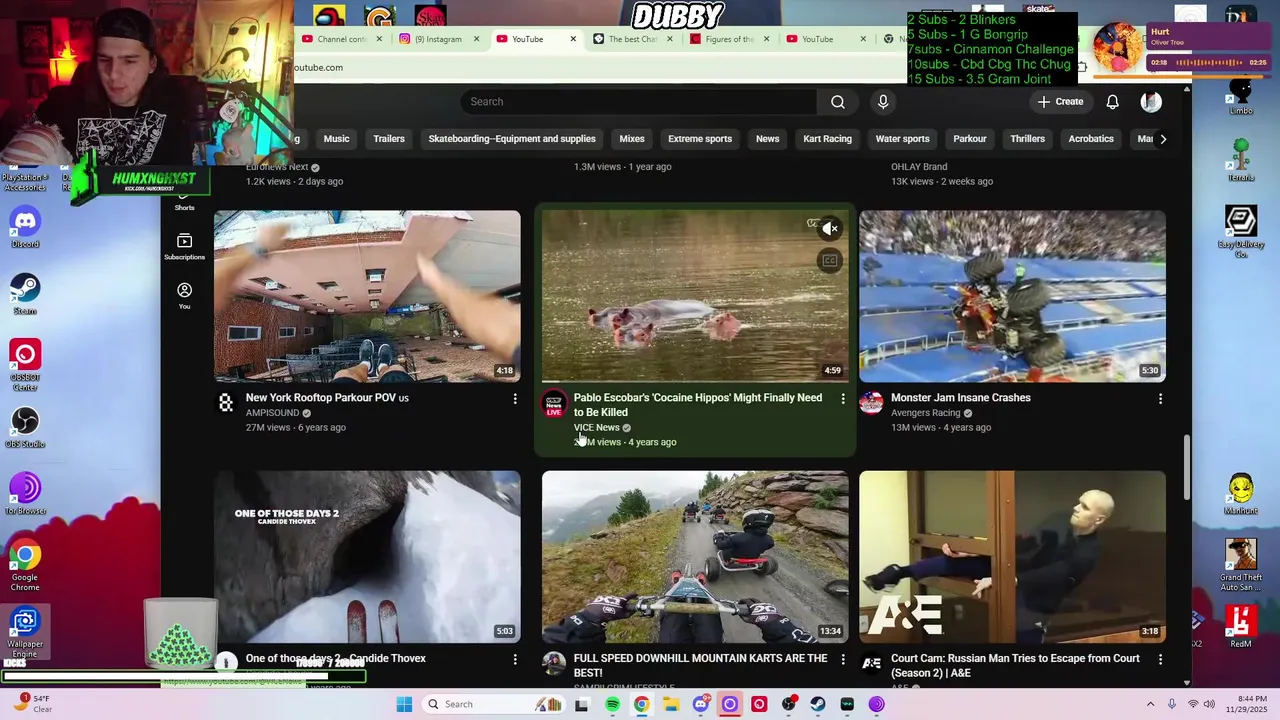
Task: Open Grand Theft Auto San Andreas shortcut
Action: tap(1241, 565)
